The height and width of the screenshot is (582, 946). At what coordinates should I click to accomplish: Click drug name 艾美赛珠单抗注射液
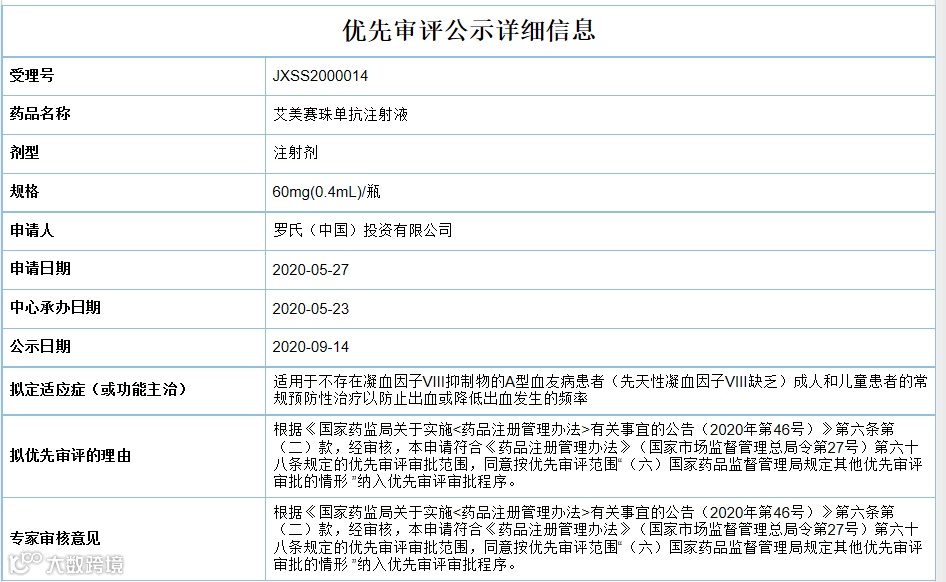[x=340, y=114]
